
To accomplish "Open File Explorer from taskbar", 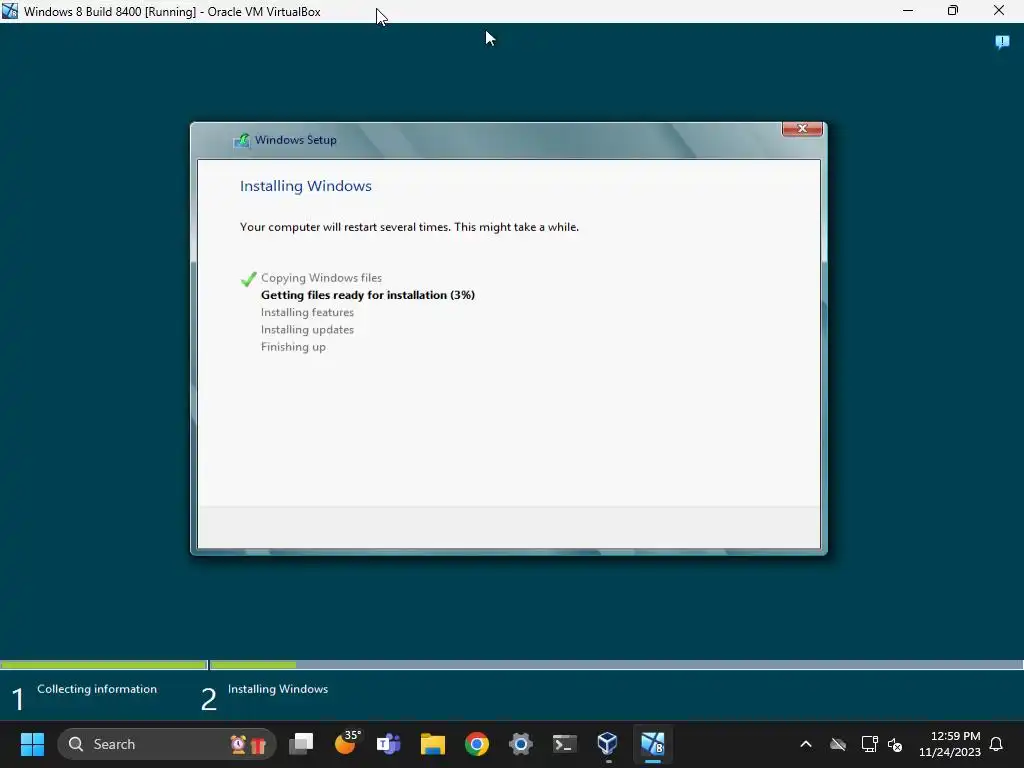I will (432, 744).
